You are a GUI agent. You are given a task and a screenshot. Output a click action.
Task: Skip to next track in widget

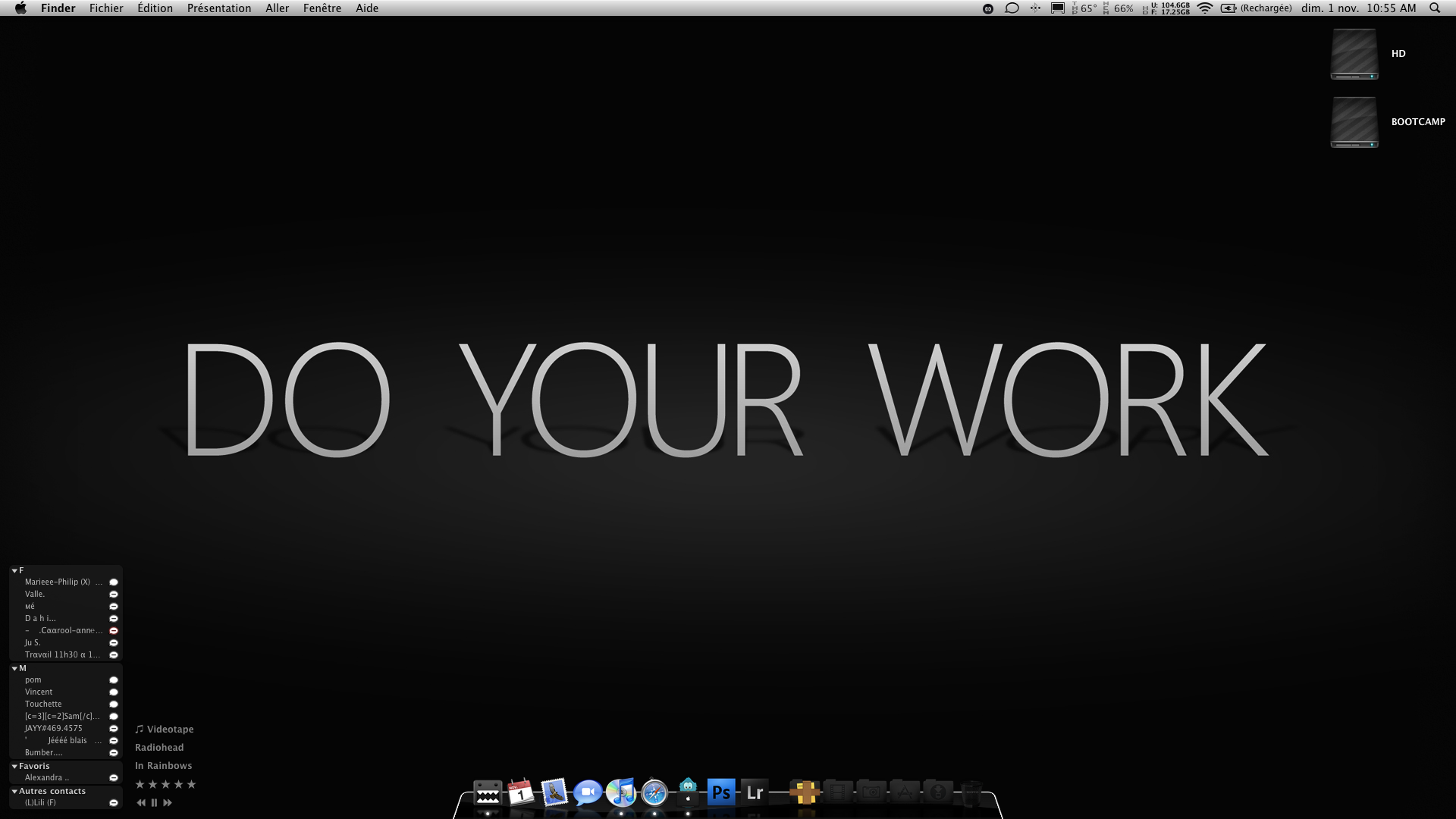tap(168, 802)
